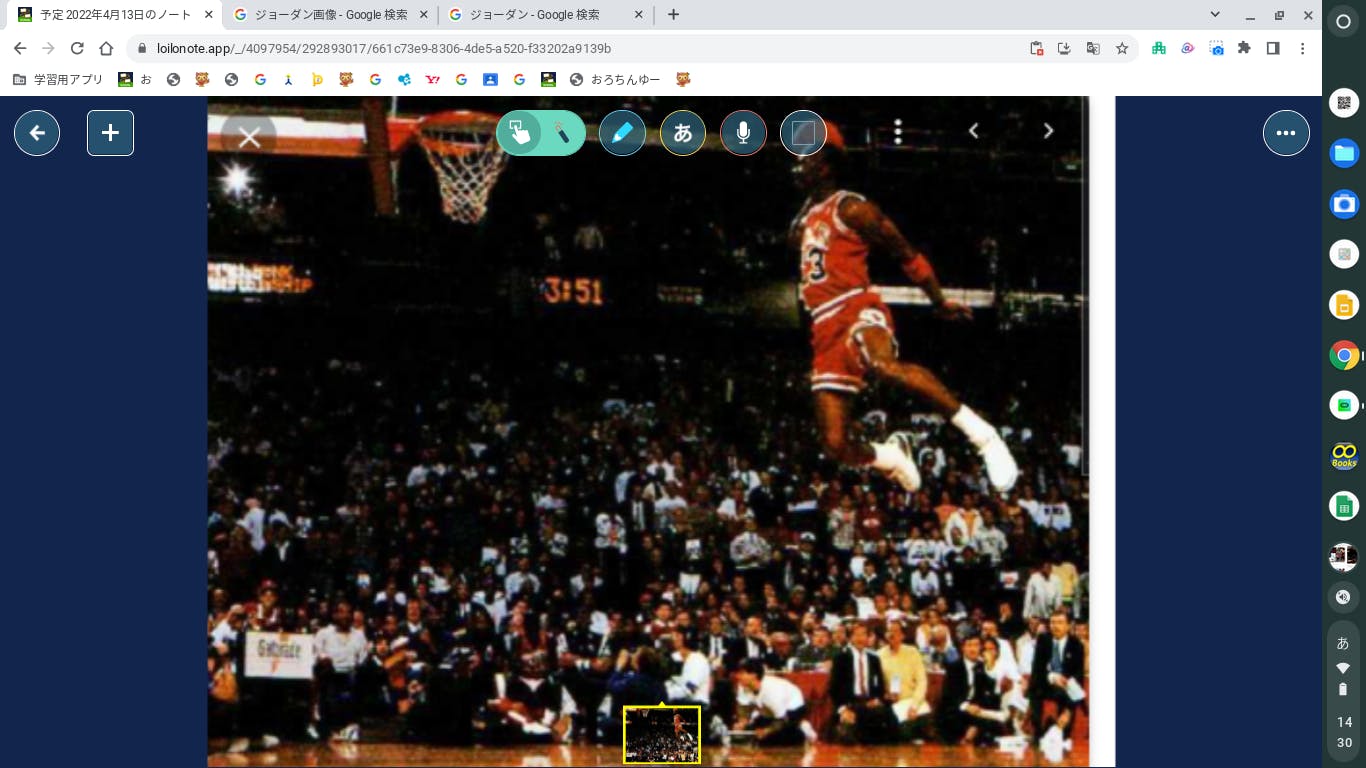Click the back arrow in LoiLoNote
The width and height of the screenshot is (1366, 768).
tap(37, 133)
